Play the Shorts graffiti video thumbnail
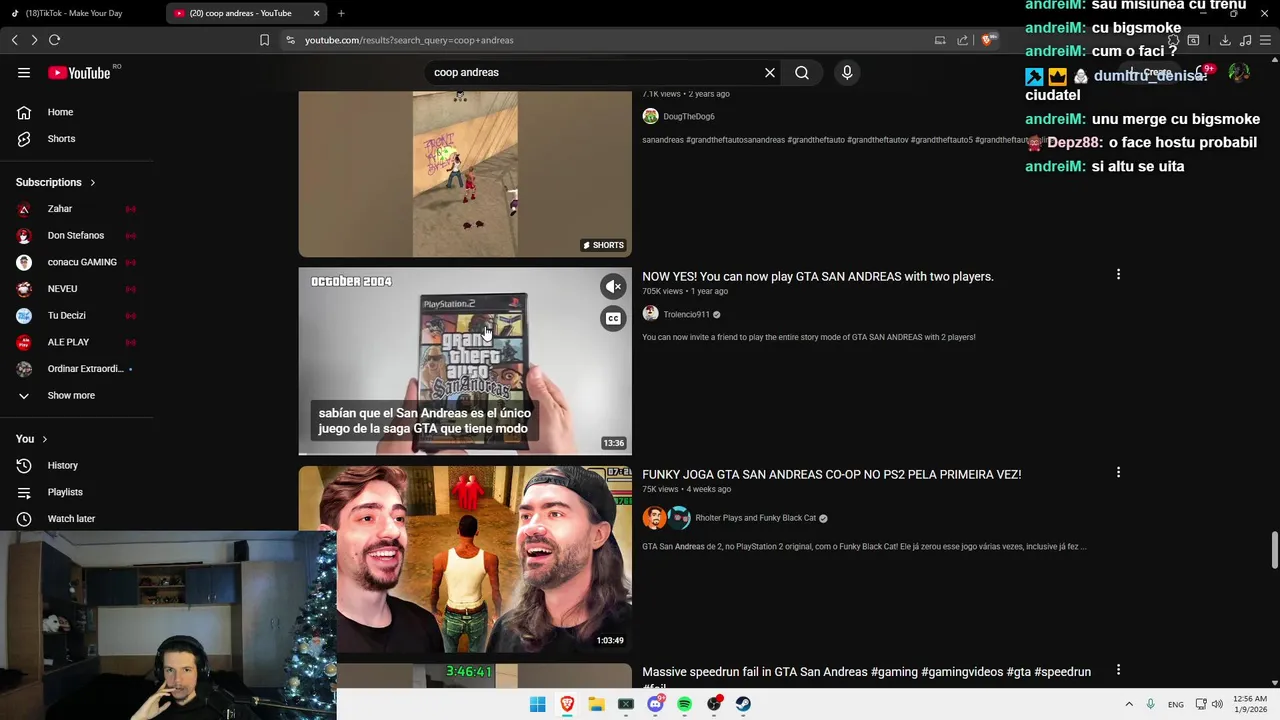Screen dimensions: 1280x720 point(465,174)
